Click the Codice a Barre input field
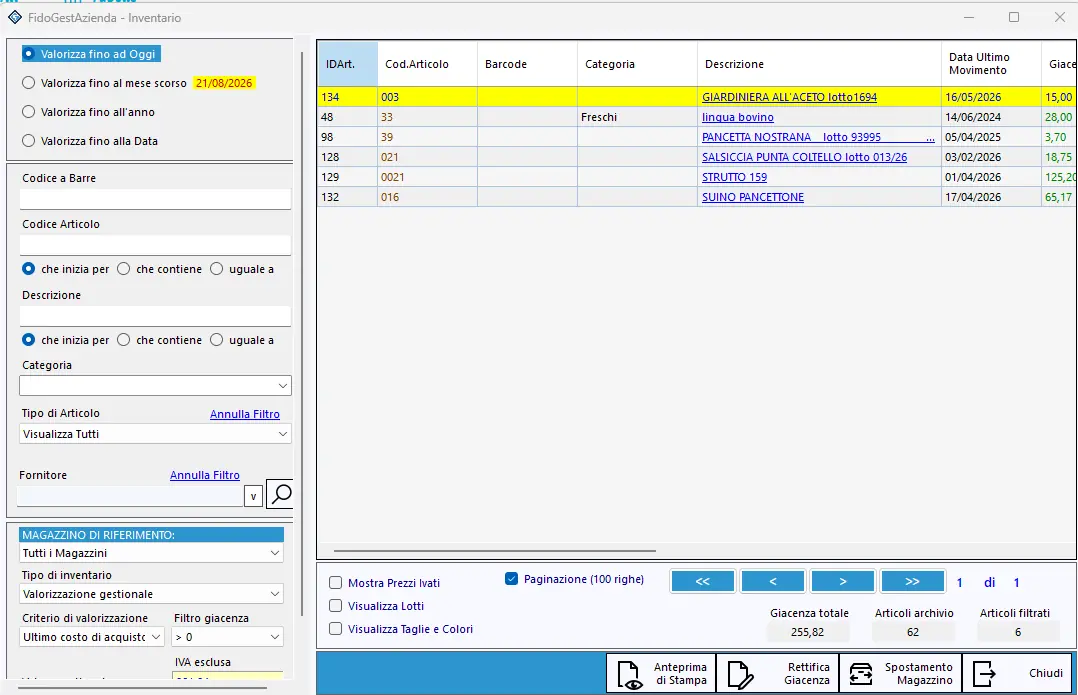 155,199
